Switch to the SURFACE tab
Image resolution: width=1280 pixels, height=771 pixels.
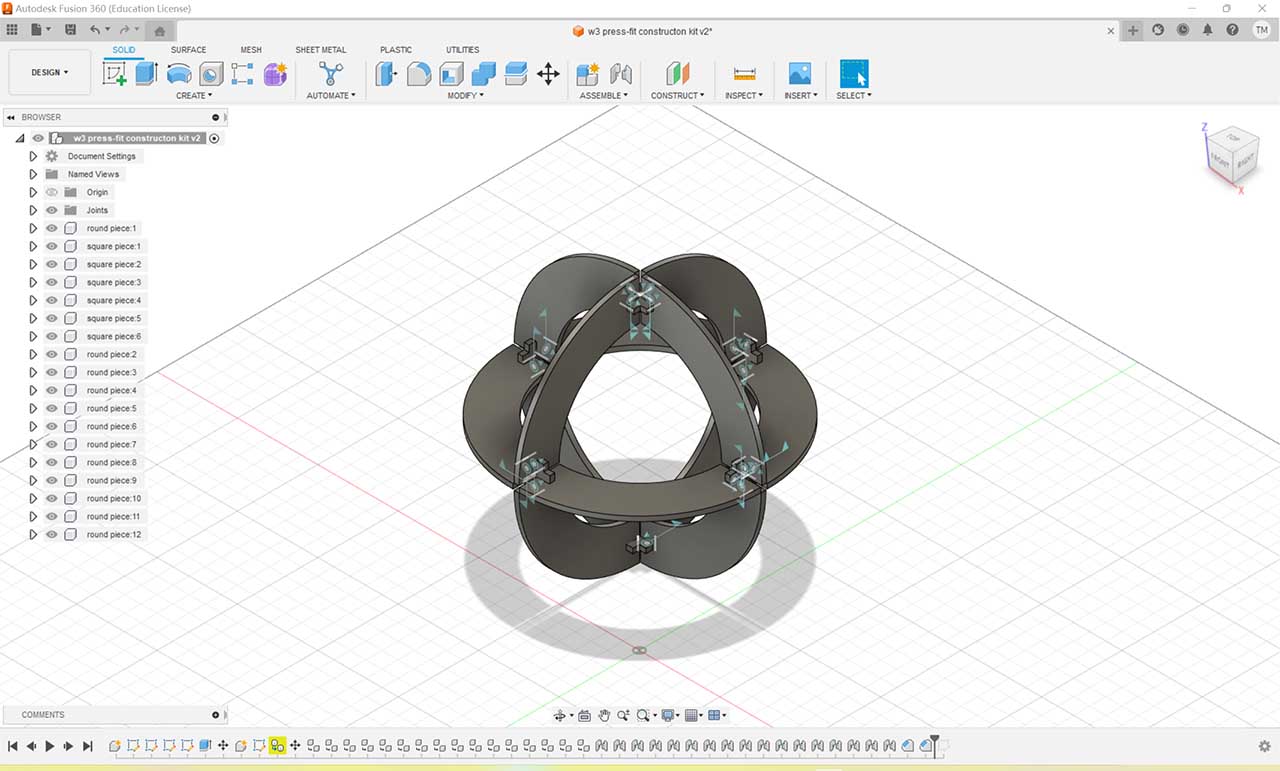(x=188, y=50)
